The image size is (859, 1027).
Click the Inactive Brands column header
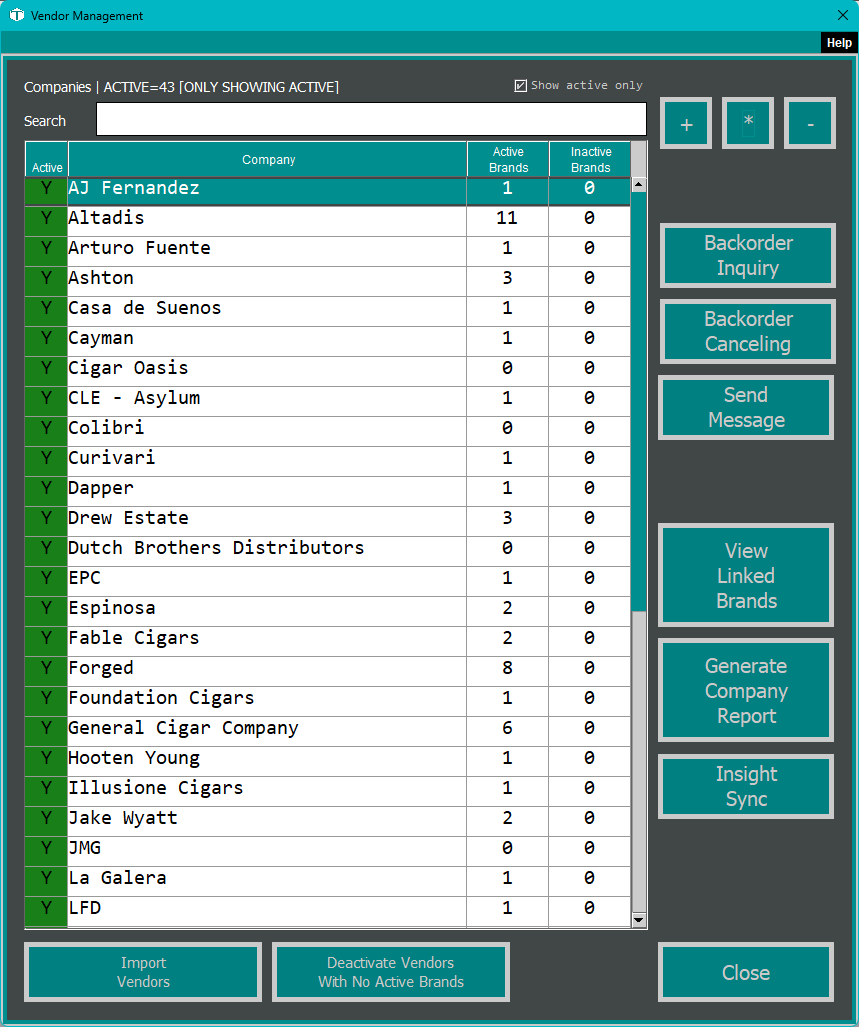(590, 159)
